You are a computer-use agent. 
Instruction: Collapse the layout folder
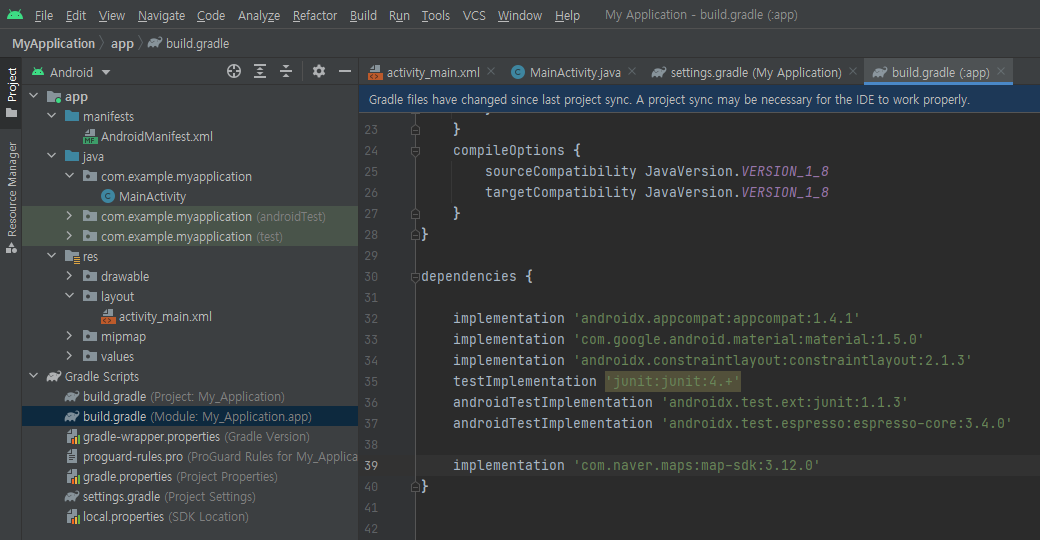[x=69, y=296]
